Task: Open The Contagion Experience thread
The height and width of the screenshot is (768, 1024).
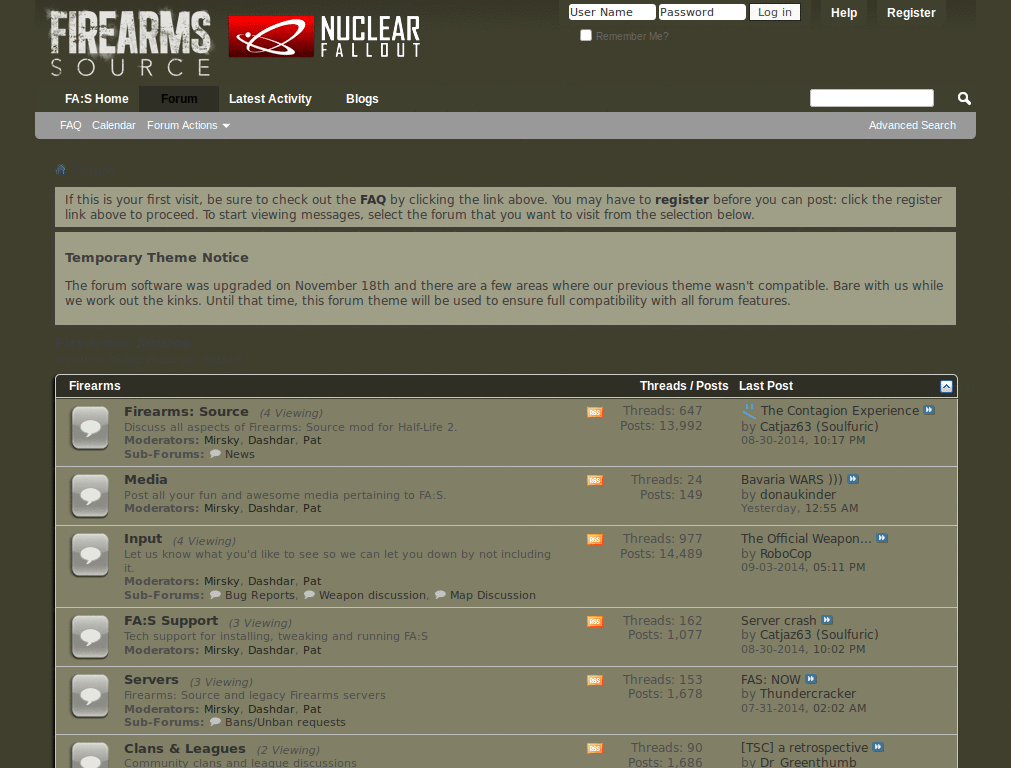Action: (x=840, y=411)
